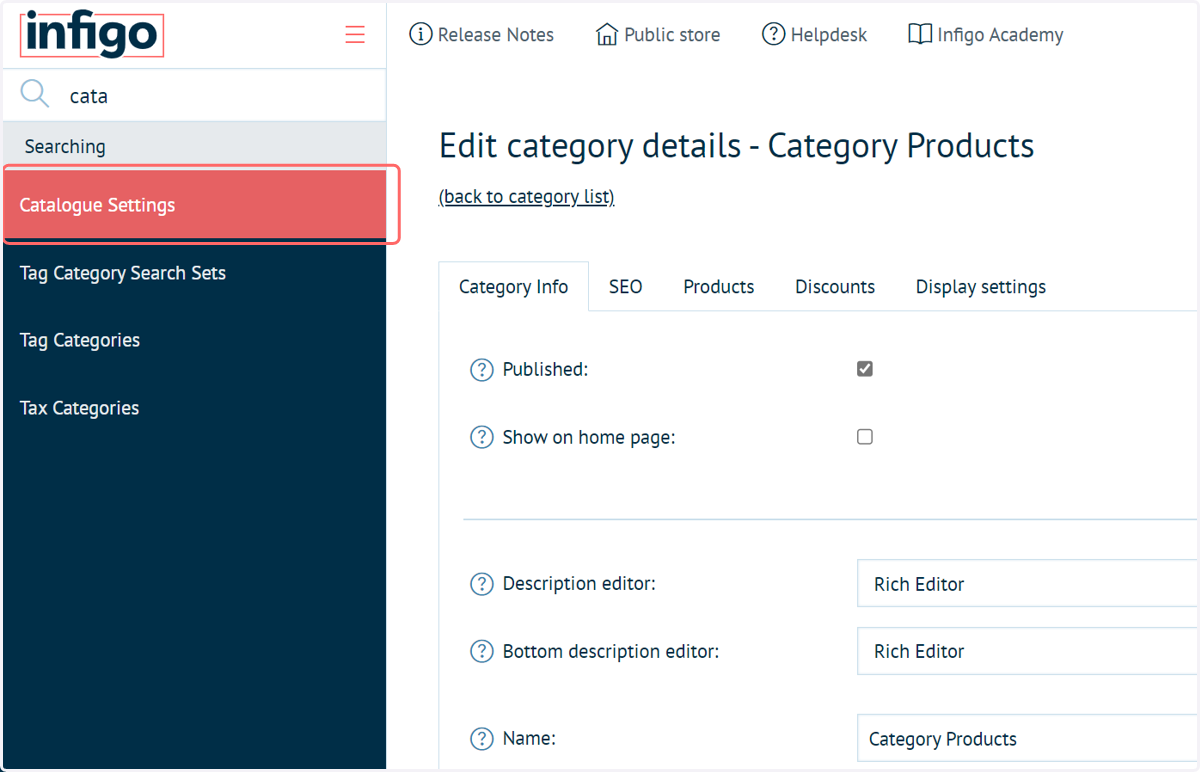This screenshot has height=772, width=1200.
Task: Switch to the Discounts tab
Action: (x=835, y=287)
